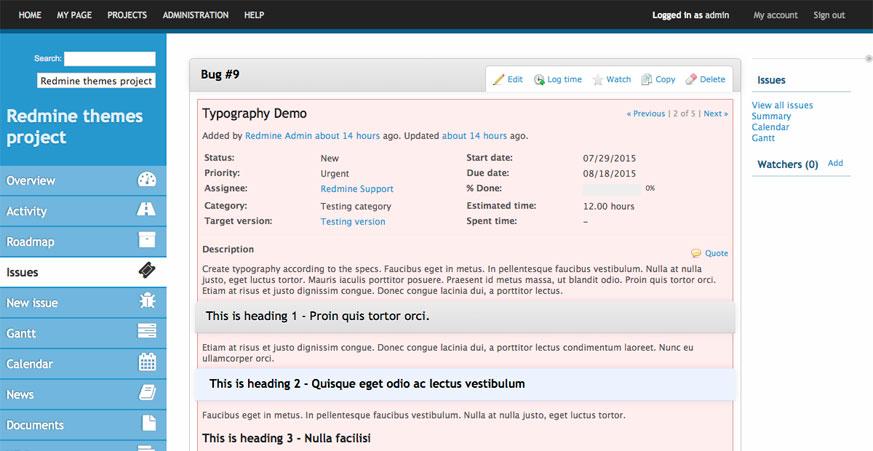Image resolution: width=873 pixels, height=451 pixels.
Task: Click the Delete link text
Action: point(713,80)
